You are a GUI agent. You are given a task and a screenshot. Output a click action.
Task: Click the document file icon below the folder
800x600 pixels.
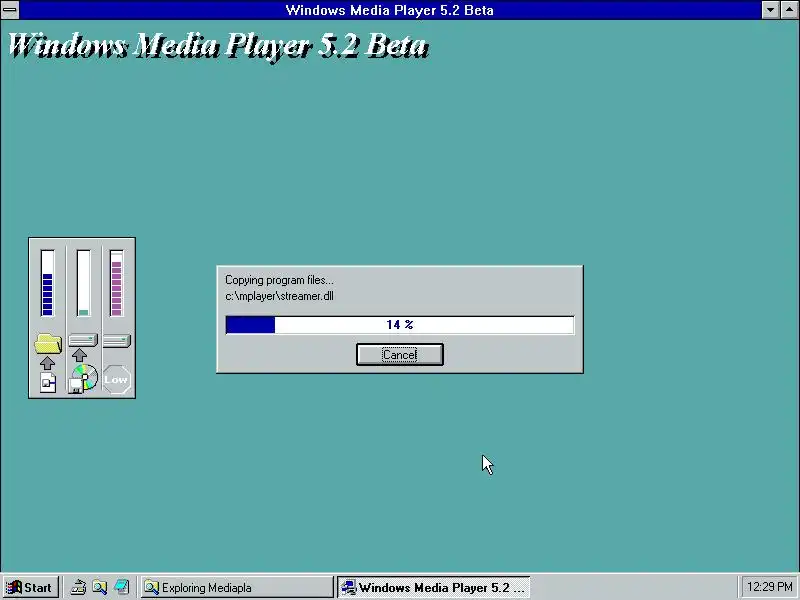tap(48, 383)
